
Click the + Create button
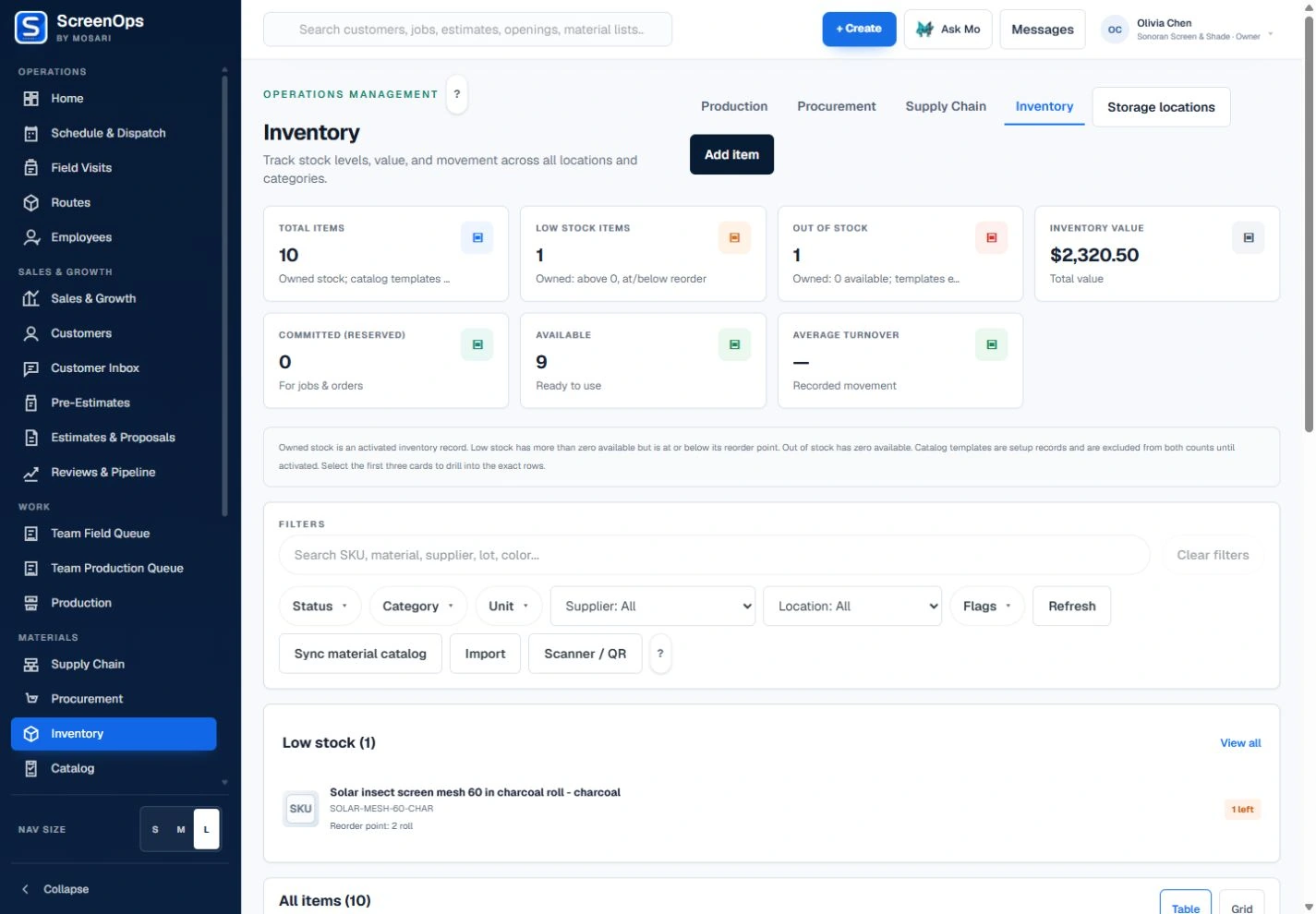click(x=859, y=30)
